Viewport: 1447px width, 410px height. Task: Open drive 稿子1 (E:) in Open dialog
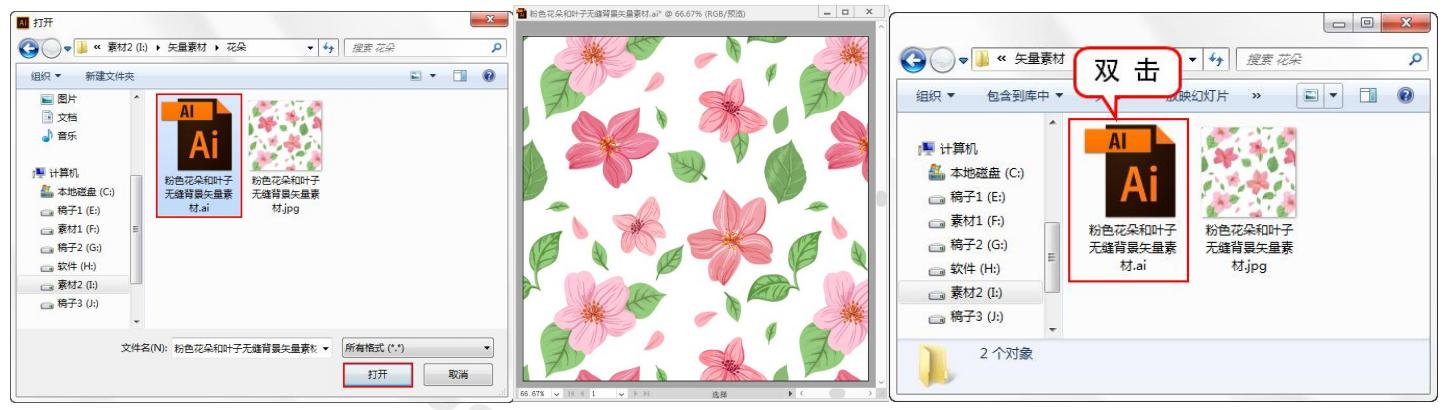point(72,210)
